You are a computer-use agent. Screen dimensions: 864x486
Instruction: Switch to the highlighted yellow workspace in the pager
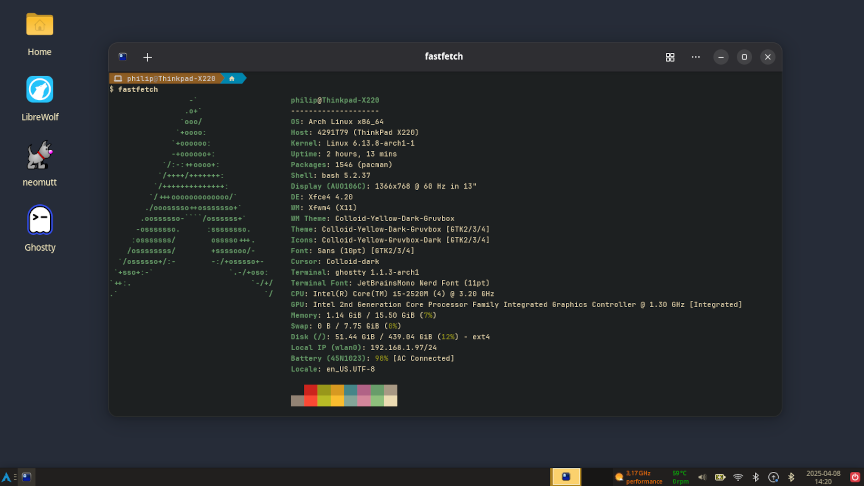click(x=565, y=477)
